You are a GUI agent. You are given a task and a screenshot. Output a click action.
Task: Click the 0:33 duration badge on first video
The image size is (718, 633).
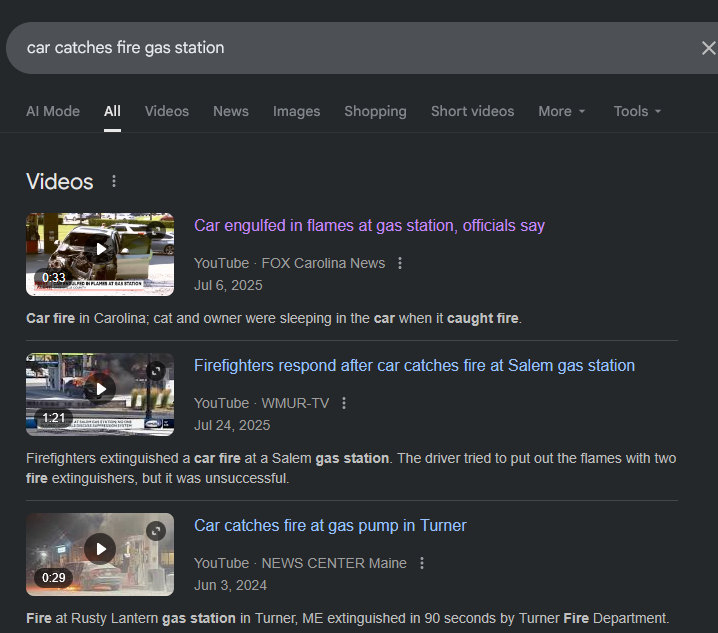click(x=54, y=278)
